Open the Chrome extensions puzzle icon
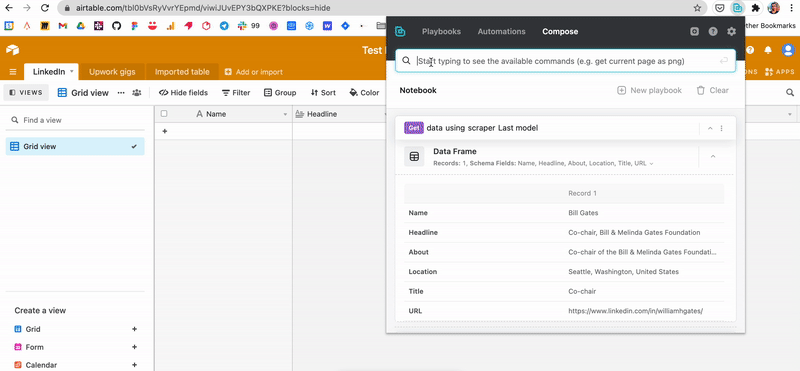The image size is (800, 371). pos(756,8)
